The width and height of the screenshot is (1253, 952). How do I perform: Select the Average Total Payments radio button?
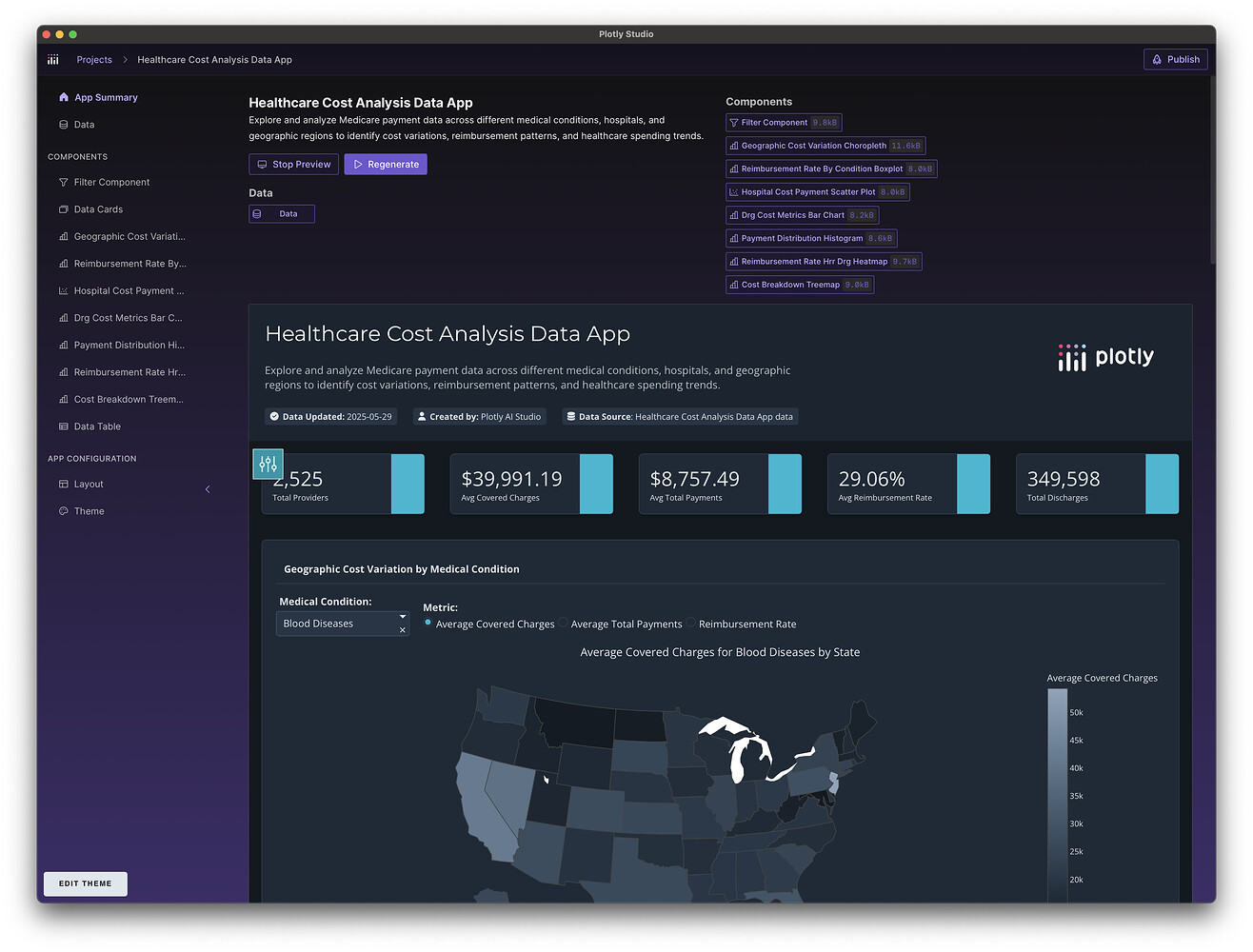tap(566, 624)
